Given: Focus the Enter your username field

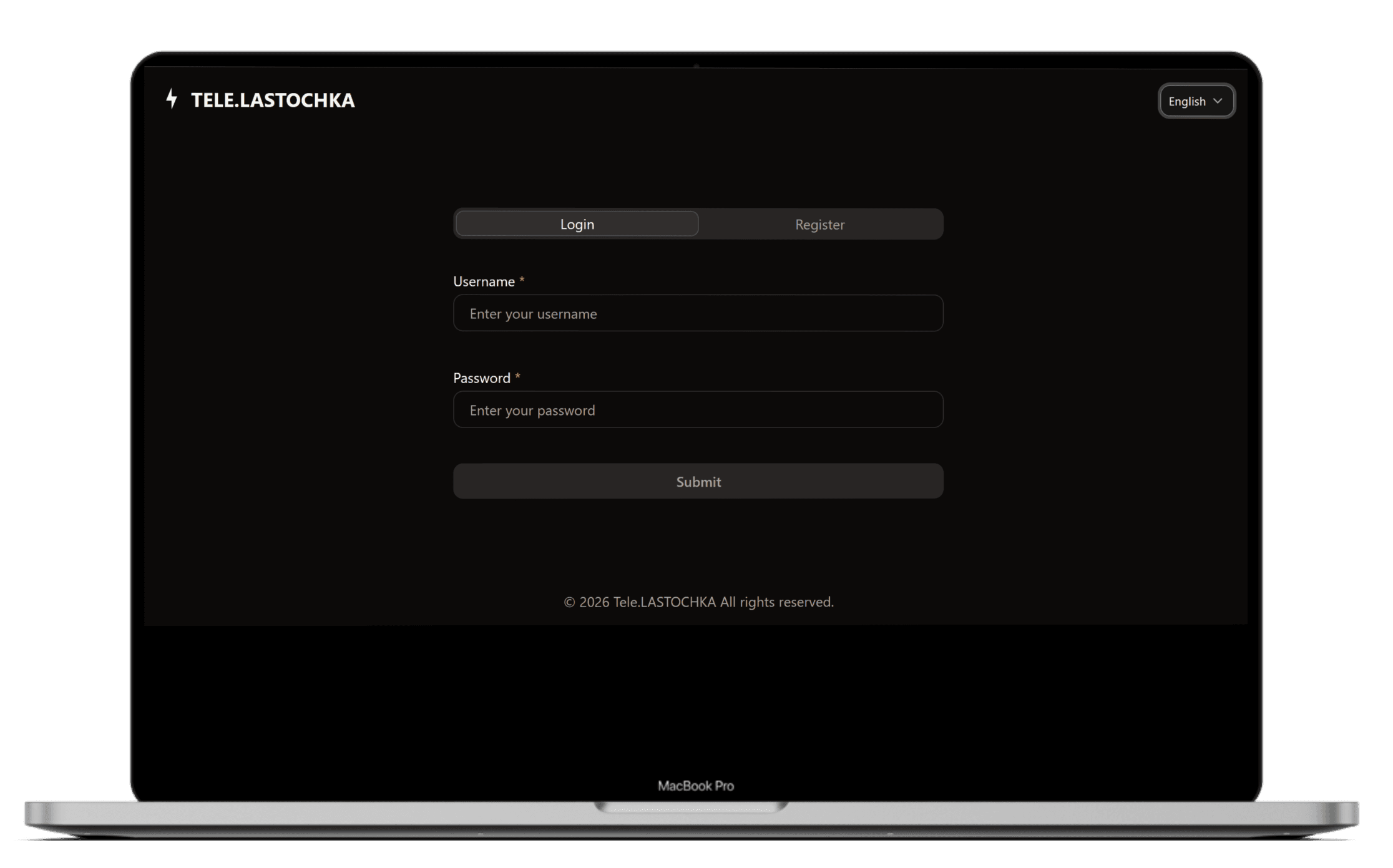Looking at the screenshot, I should coord(698,313).
